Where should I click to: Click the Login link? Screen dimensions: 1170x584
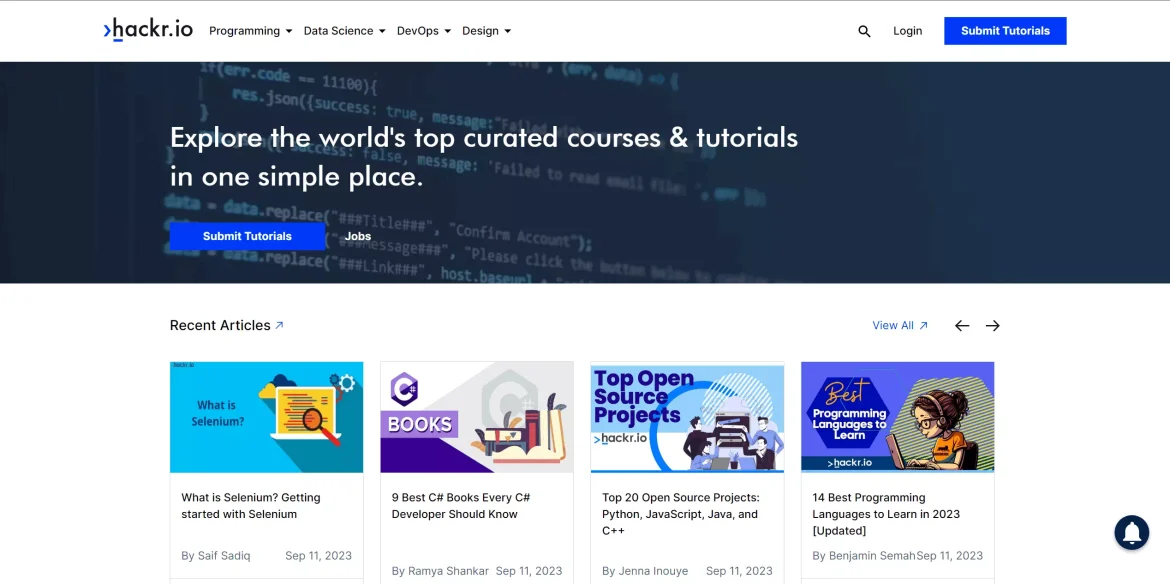click(907, 31)
